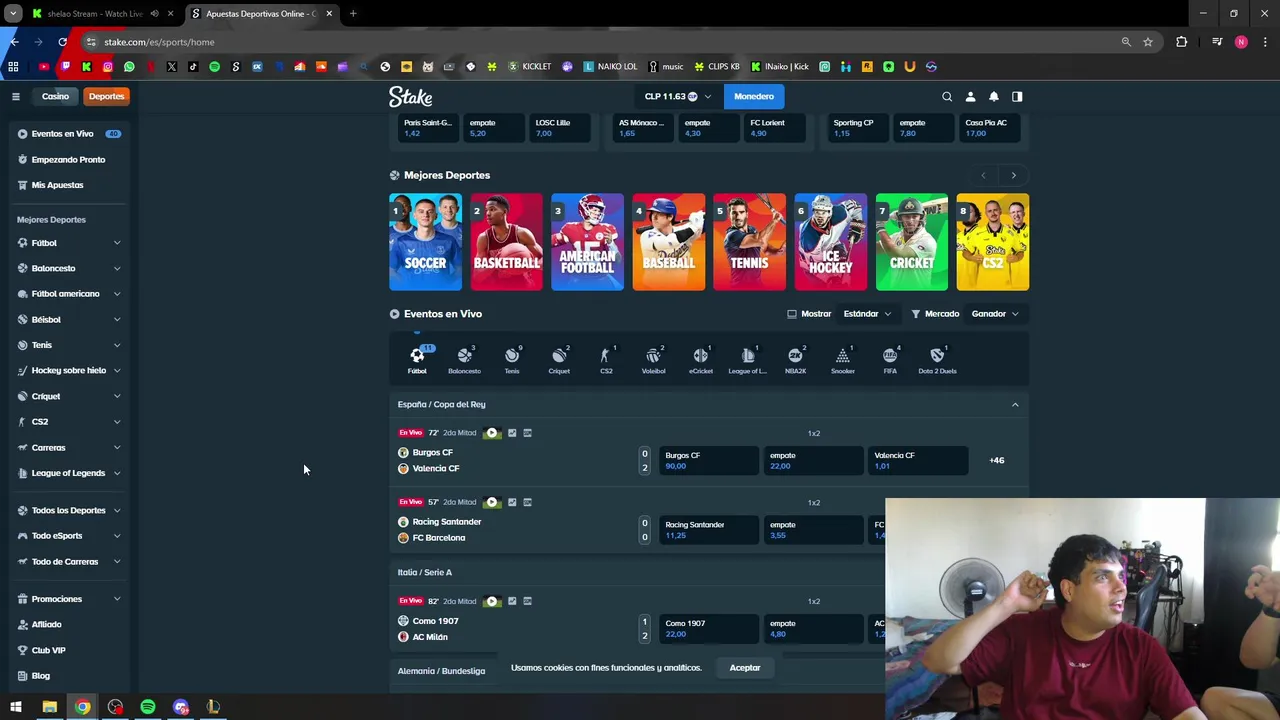Collapse the España / Copa del Rey section
The width and height of the screenshot is (1280, 720).
[1015, 405]
